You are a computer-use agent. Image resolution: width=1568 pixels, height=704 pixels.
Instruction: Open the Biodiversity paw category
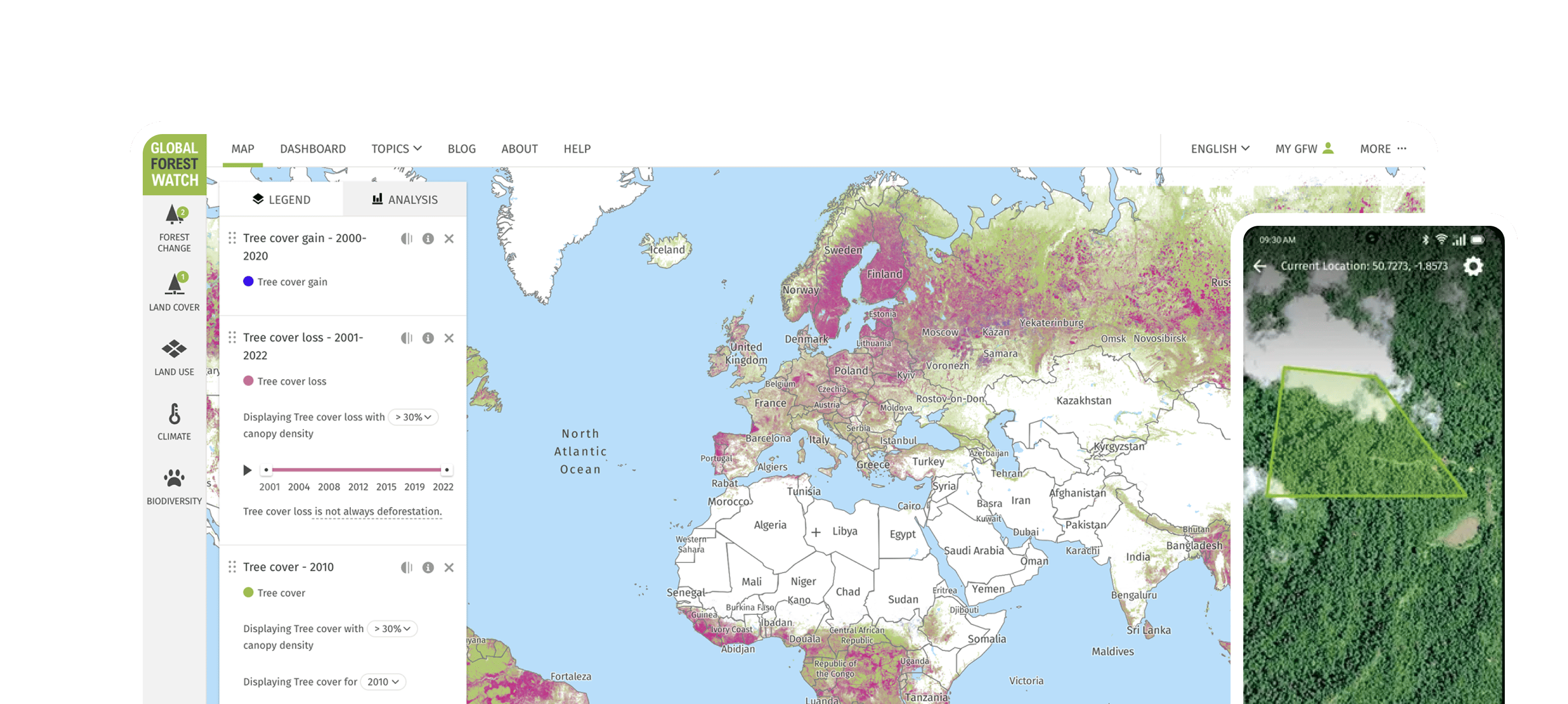174,479
